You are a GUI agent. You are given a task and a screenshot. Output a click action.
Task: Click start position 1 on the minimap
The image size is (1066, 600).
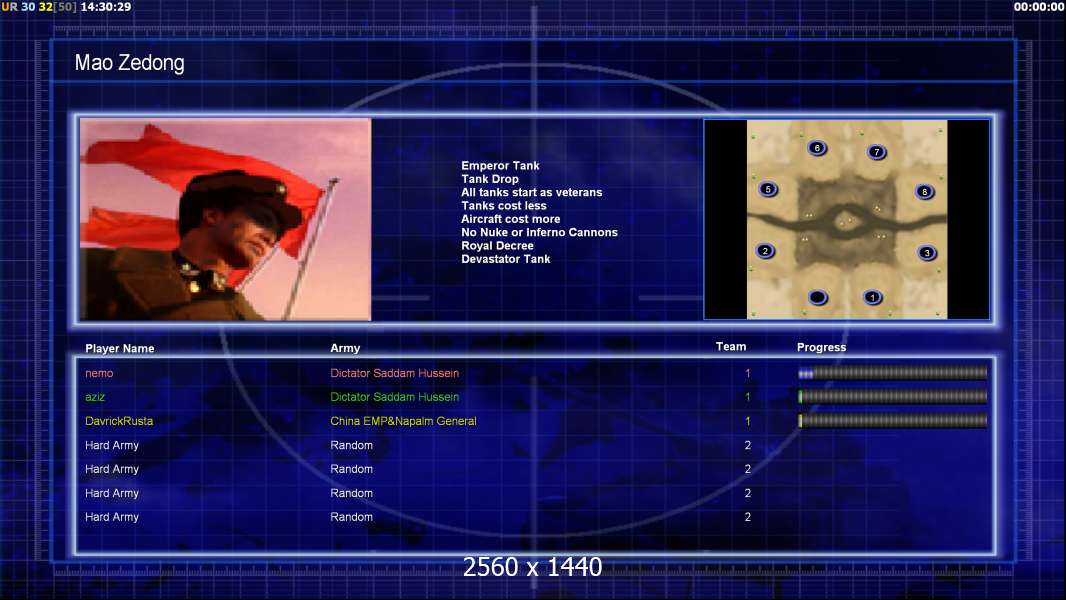pyautogui.click(x=872, y=297)
